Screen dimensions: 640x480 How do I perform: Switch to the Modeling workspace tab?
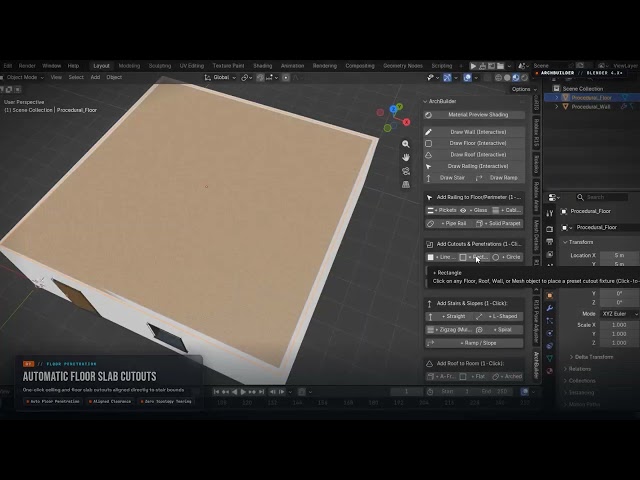pyautogui.click(x=129, y=66)
